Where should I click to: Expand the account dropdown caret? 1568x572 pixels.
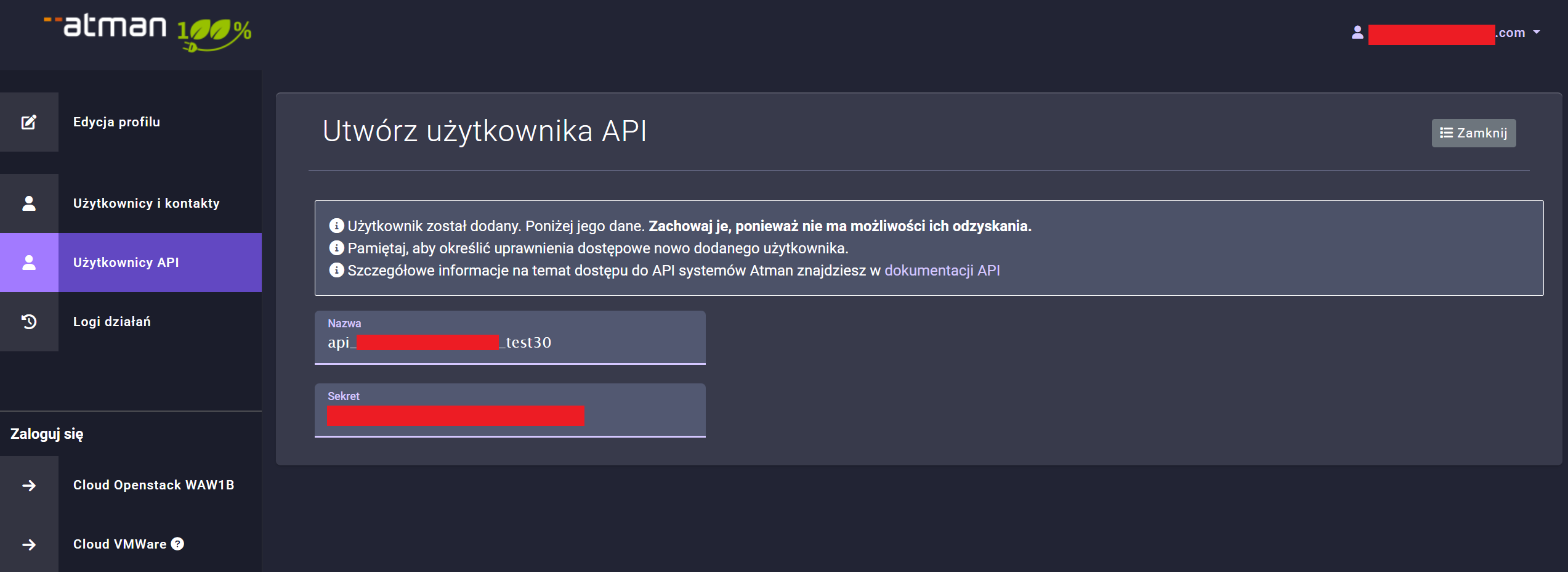tap(1537, 33)
